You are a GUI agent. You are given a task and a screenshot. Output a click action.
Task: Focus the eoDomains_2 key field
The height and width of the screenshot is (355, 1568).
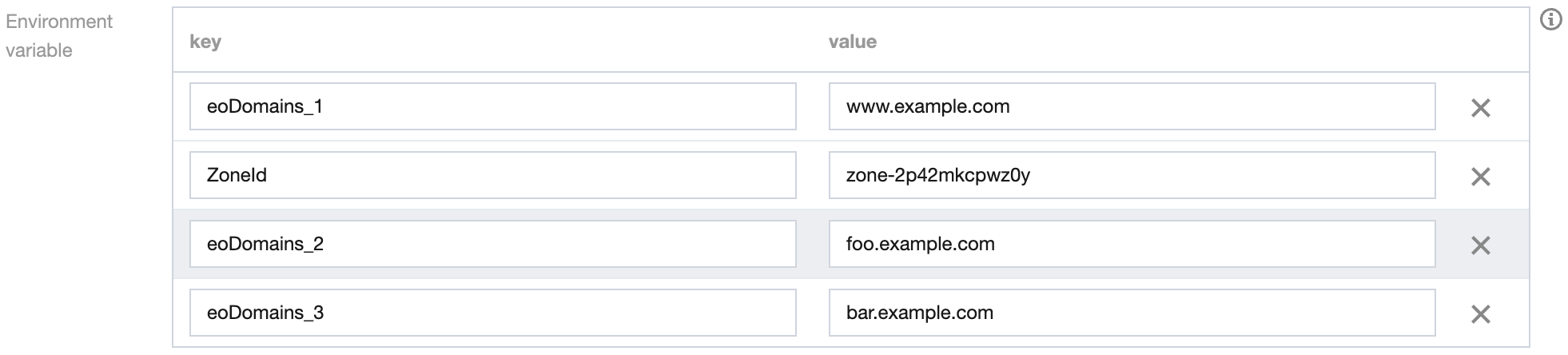[492, 244]
